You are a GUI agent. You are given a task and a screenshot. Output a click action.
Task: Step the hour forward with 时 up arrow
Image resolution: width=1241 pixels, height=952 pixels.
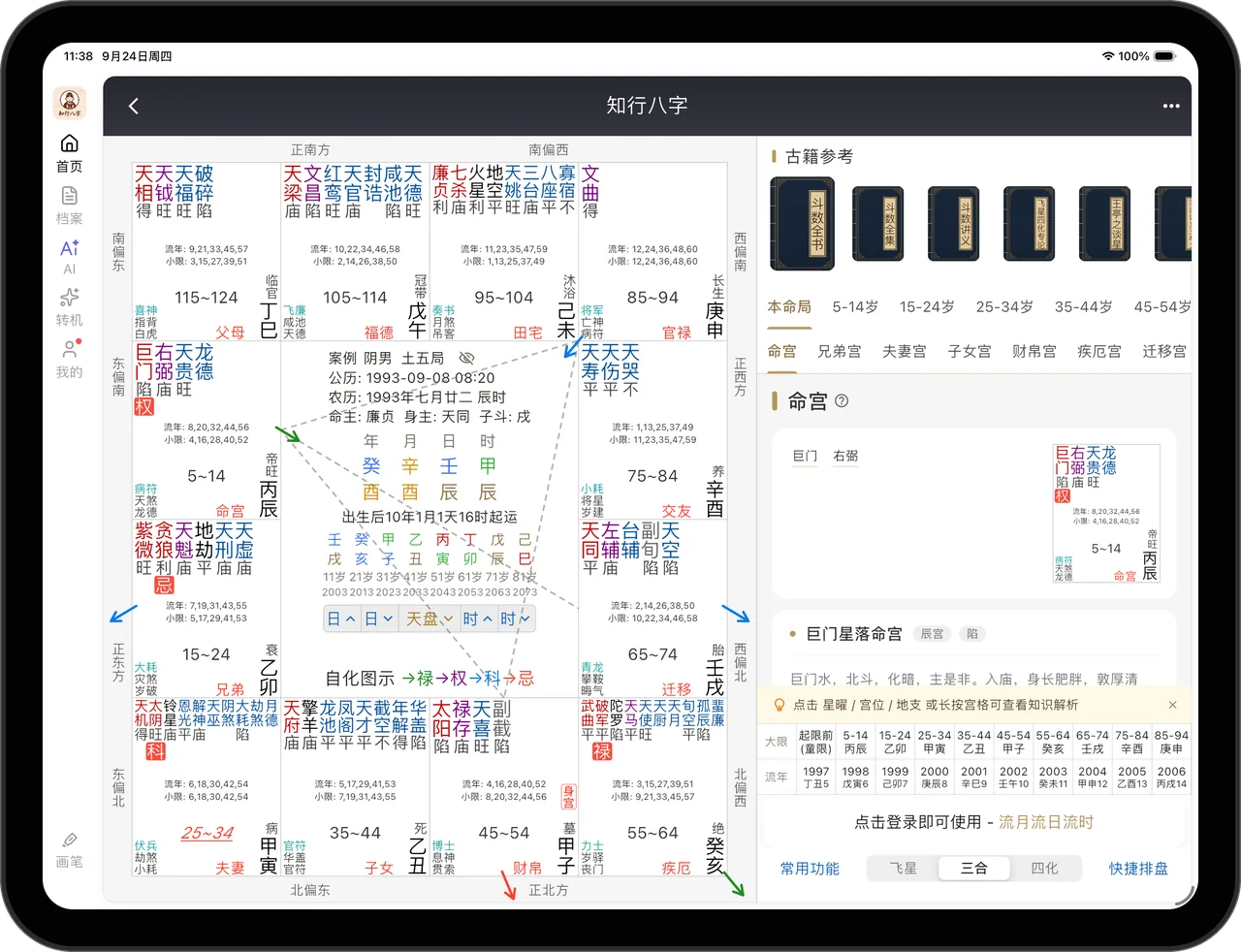[478, 619]
